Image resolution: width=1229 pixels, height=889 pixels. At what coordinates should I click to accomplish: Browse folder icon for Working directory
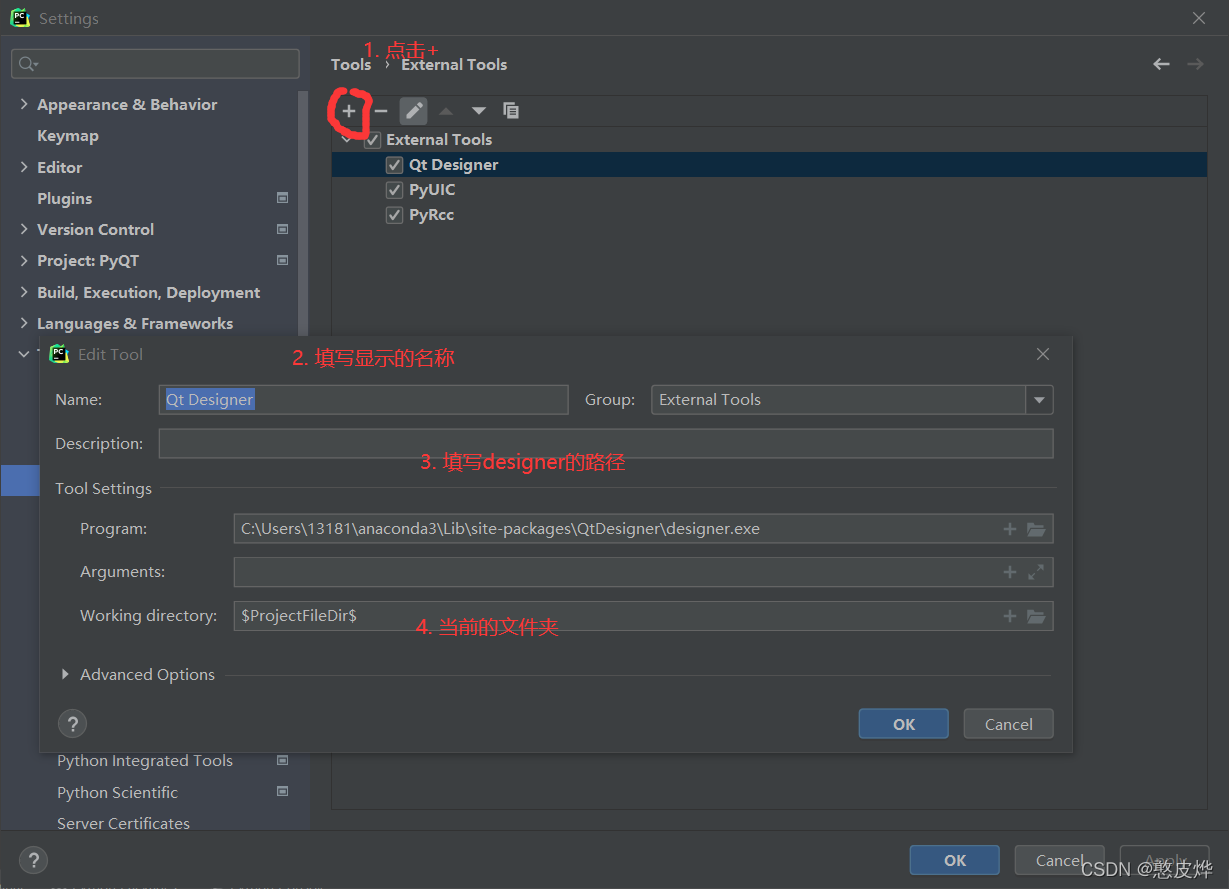coord(1036,616)
